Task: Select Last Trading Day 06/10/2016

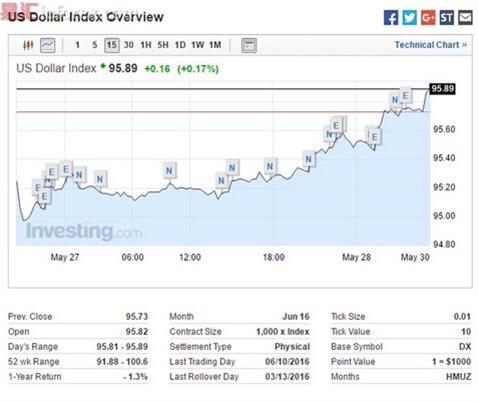Action: [287, 362]
